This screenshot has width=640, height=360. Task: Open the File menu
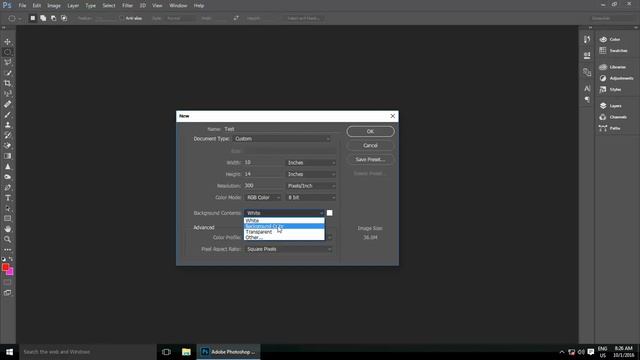(x=22, y=6)
